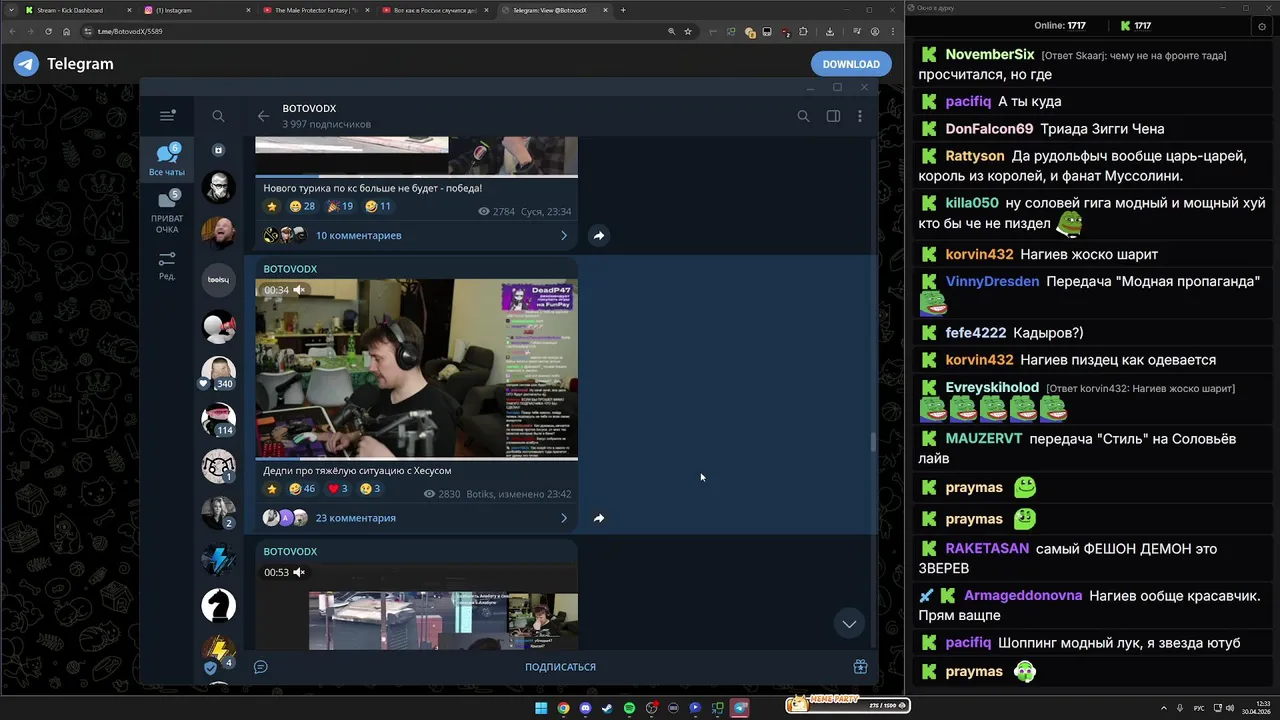Open the Telegram hamburger menu
The image size is (1280, 720).
click(167, 116)
